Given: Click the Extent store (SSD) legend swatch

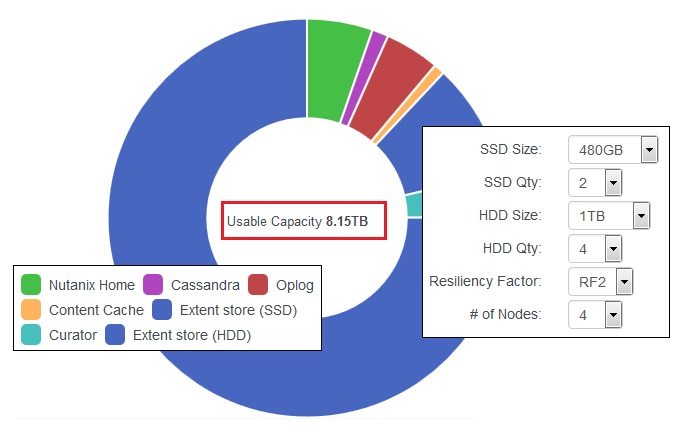Looking at the screenshot, I should point(162,309).
